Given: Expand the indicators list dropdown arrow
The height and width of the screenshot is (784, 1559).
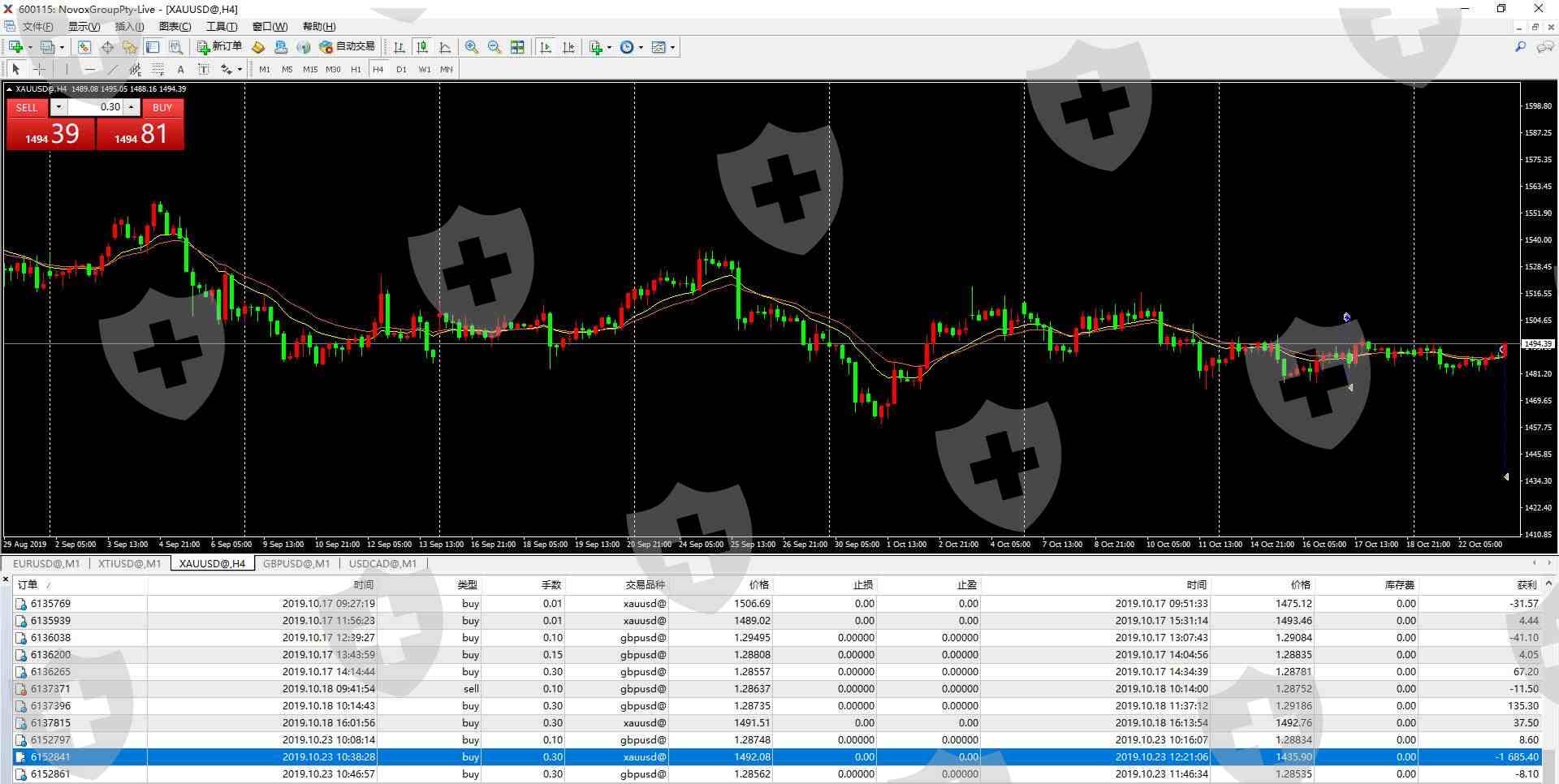Looking at the screenshot, I should click(609, 47).
